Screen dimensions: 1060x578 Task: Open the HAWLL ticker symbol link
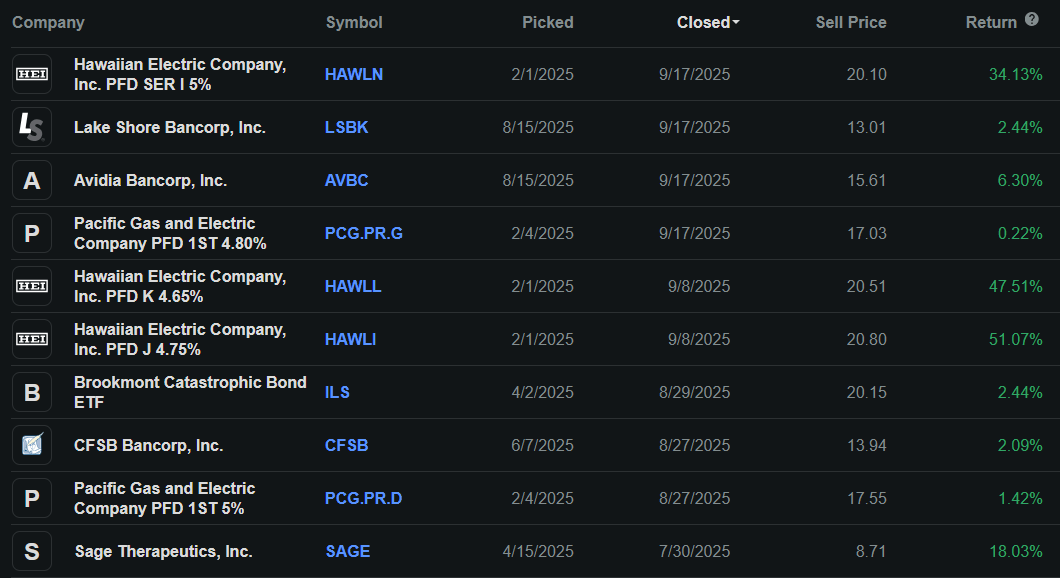pos(353,286)
